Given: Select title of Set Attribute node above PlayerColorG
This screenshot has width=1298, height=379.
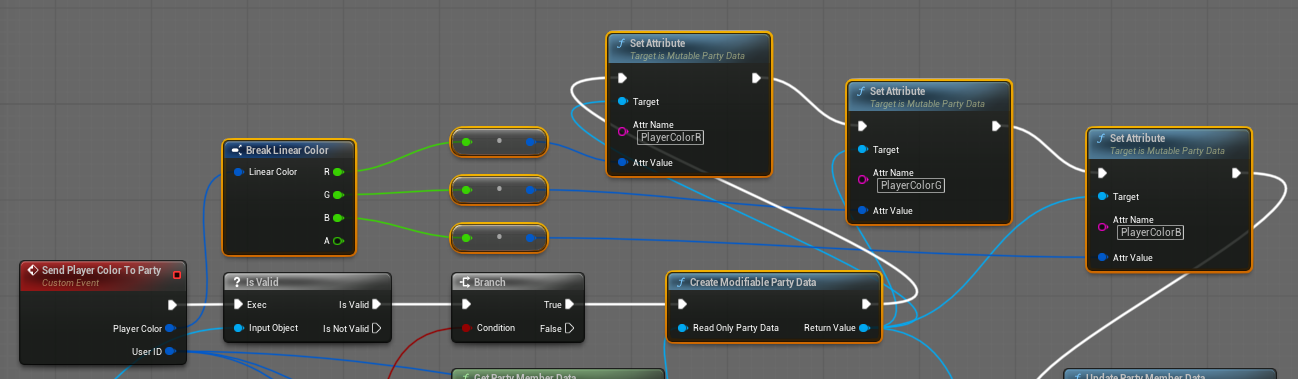Looking at the screenshot, I should click(897, 91).
